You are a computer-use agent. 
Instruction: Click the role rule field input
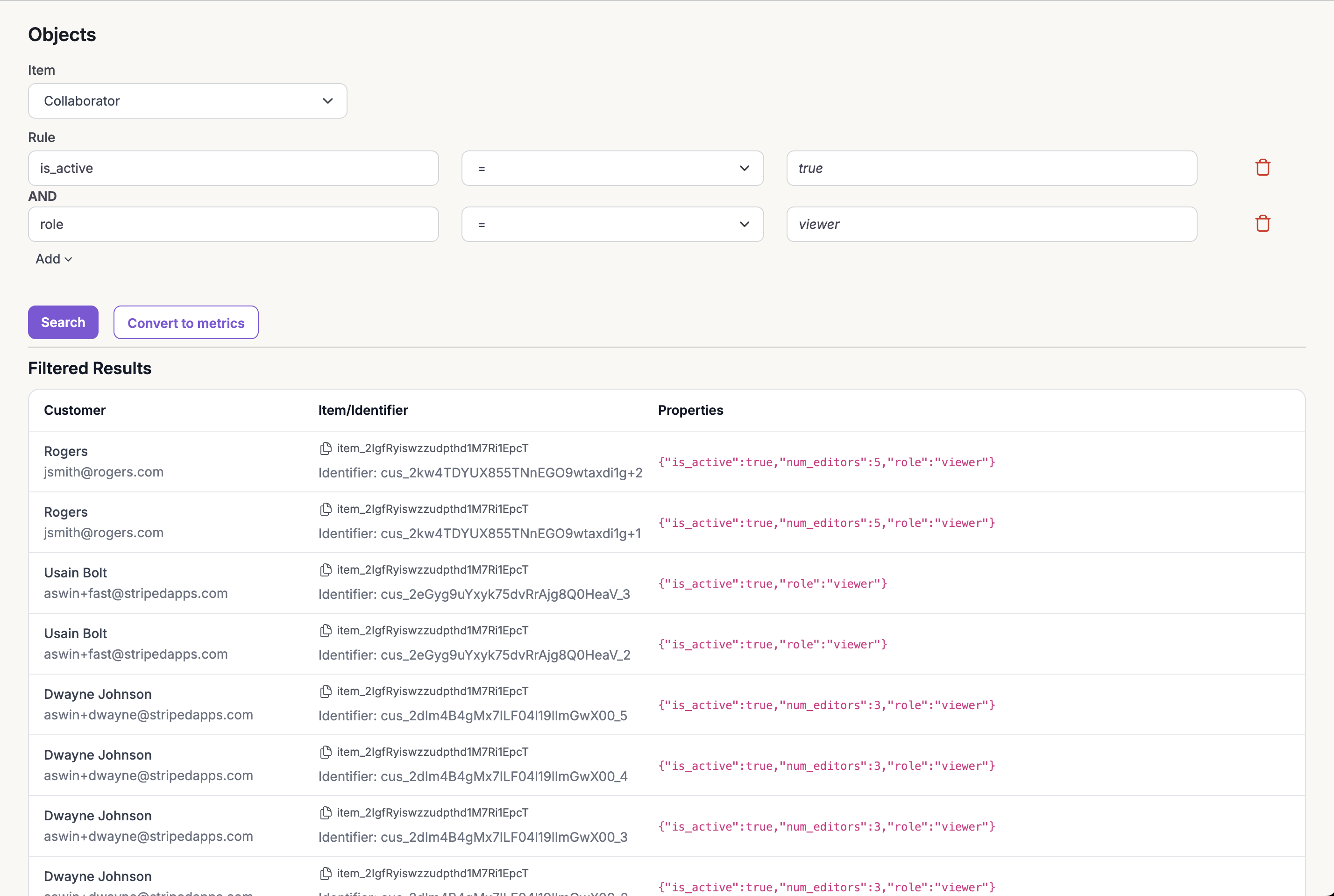(x=233, y=224)
